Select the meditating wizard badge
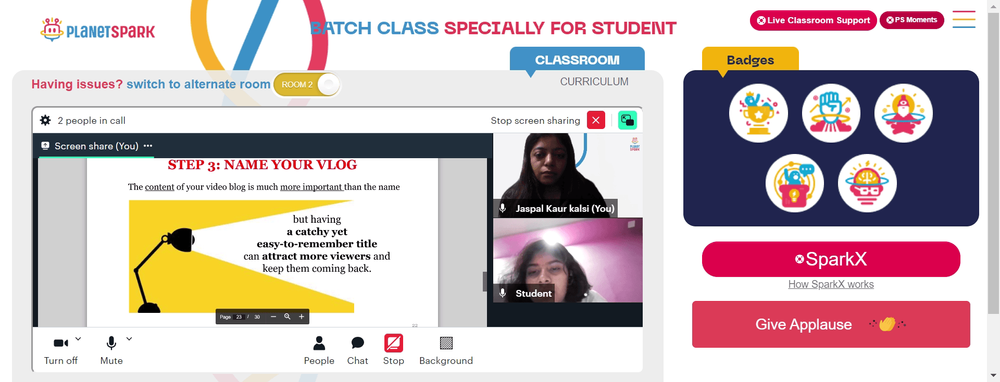The image size is (1000, 382). [x=904, y=114]
